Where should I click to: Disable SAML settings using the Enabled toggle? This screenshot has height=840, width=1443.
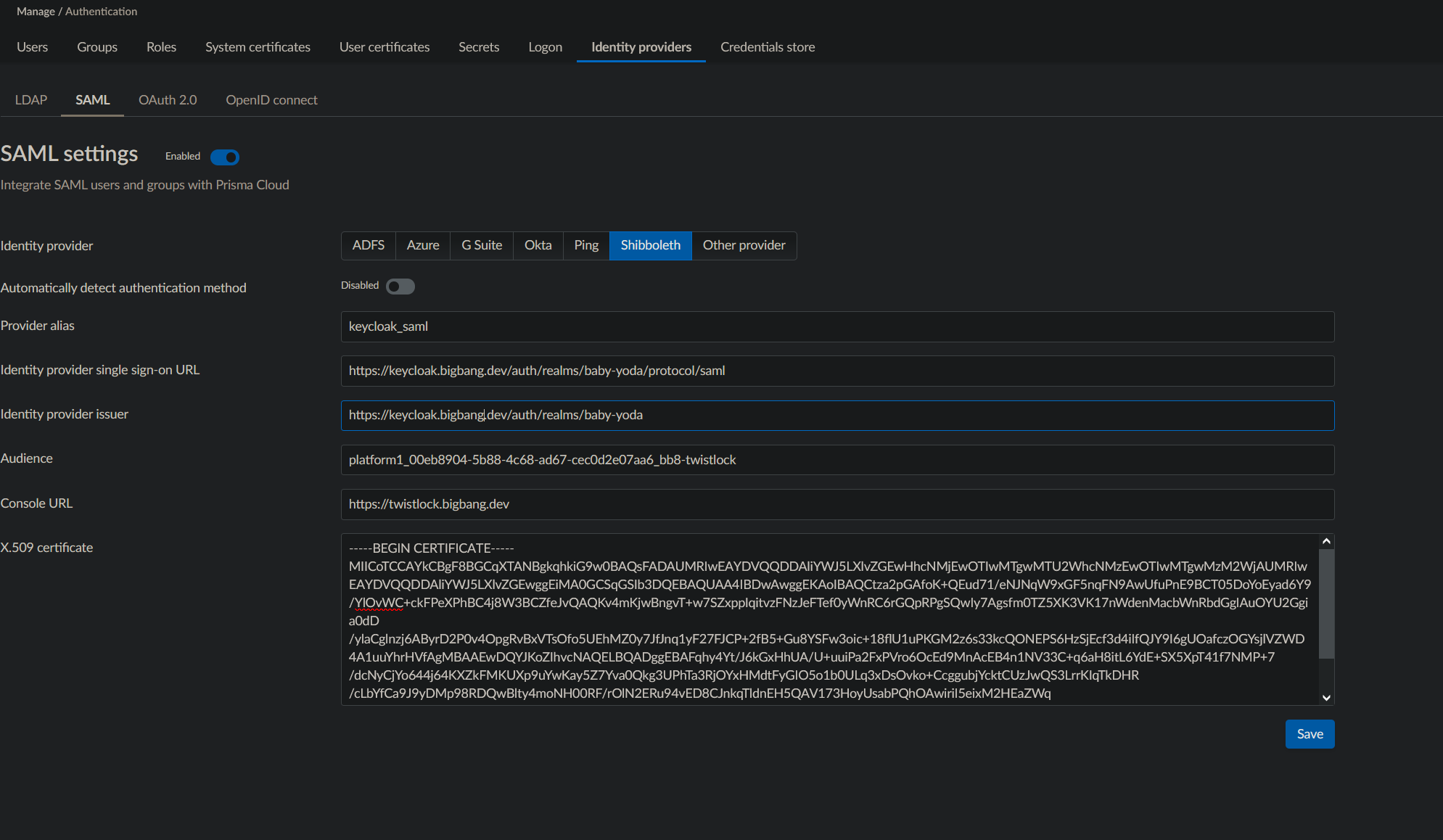225,157
